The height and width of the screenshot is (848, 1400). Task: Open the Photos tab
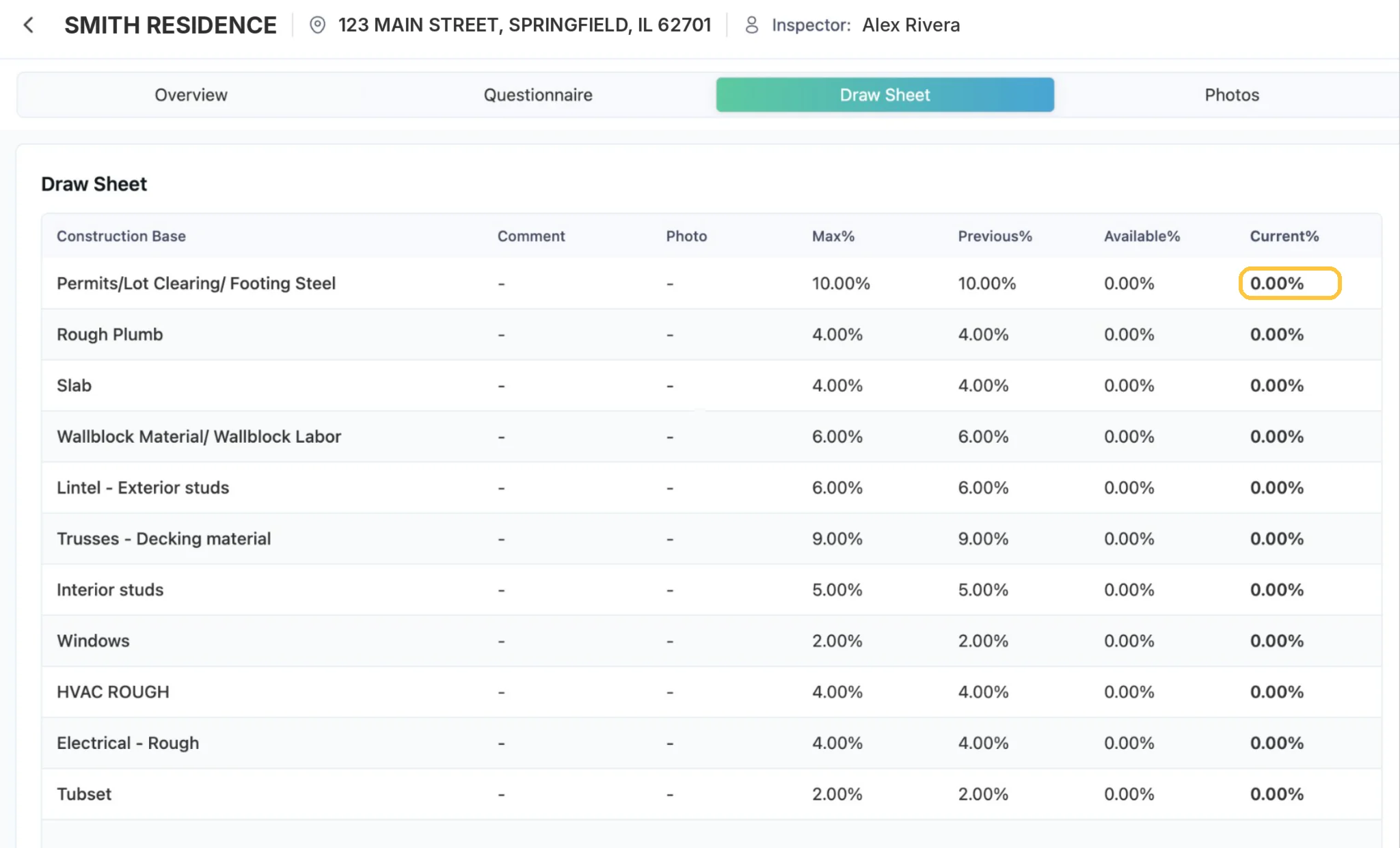click(1232, 95)
